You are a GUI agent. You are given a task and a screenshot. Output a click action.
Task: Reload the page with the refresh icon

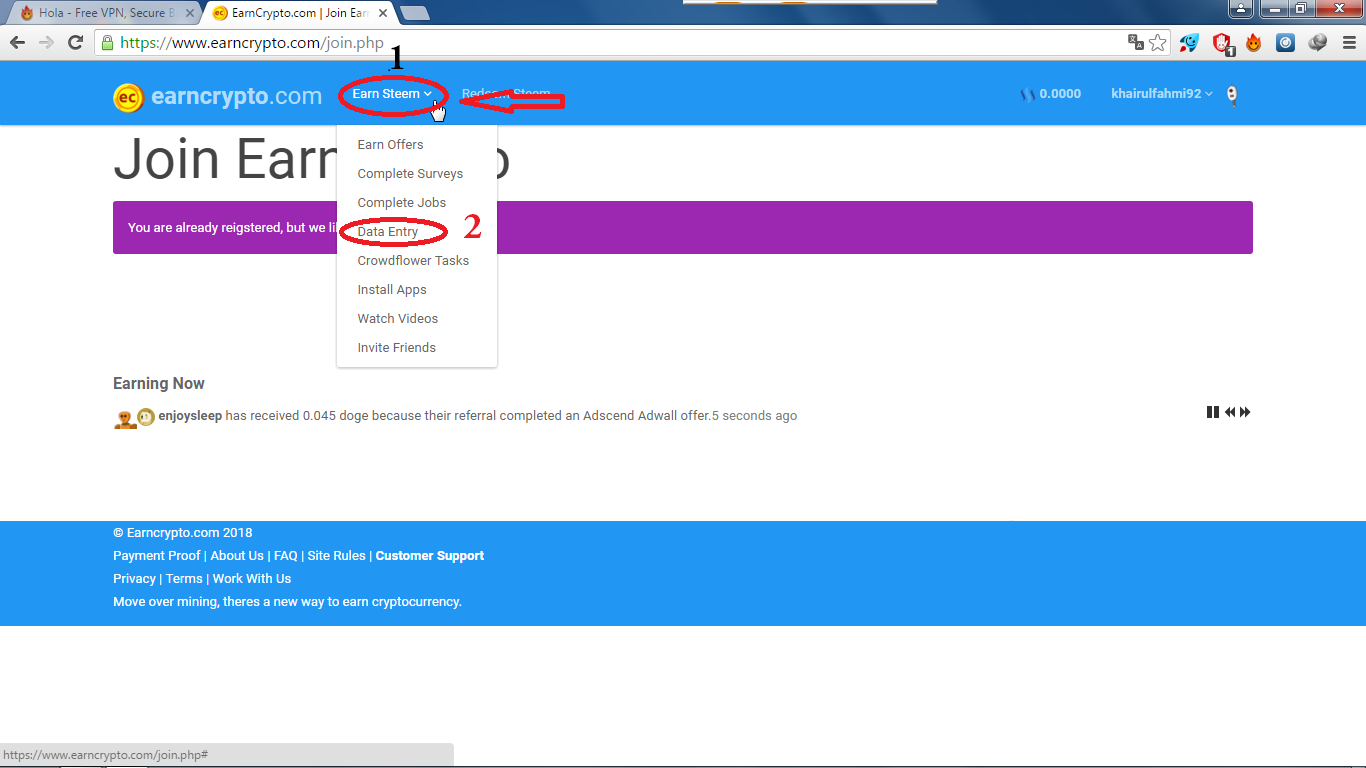pyautogui.click(x=75, y=42)
